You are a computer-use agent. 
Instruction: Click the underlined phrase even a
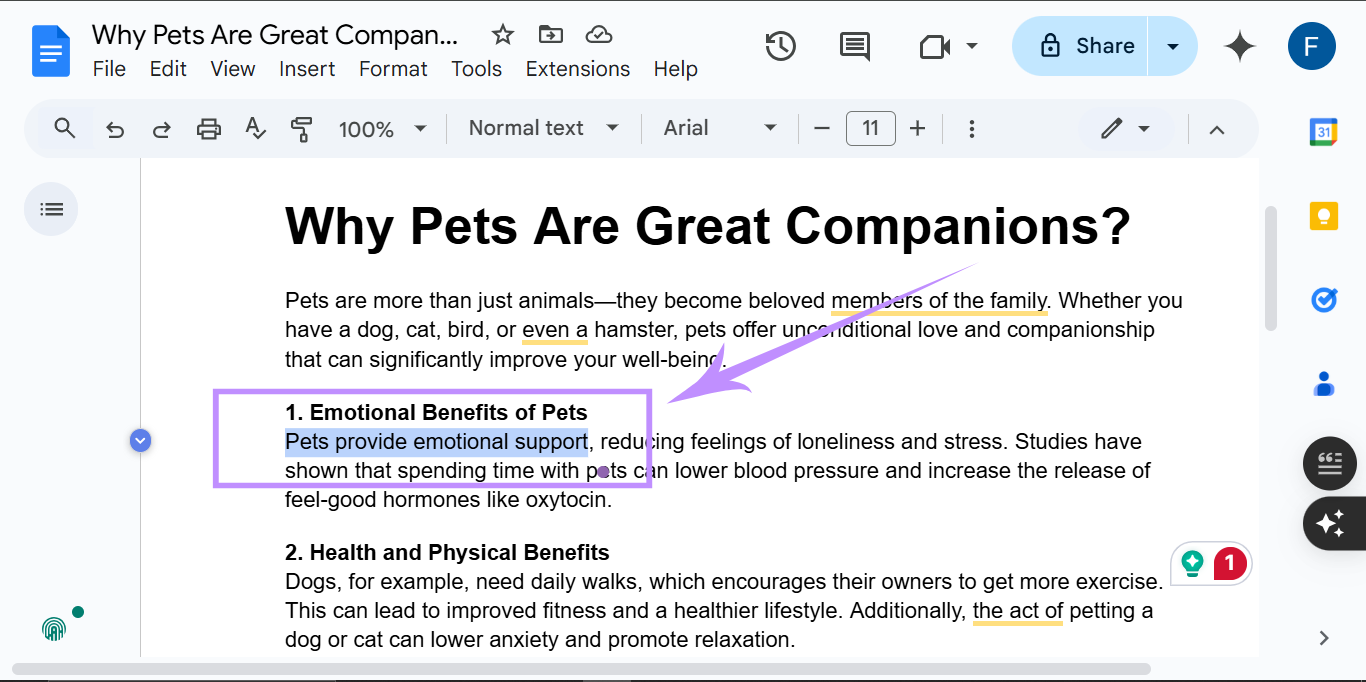(x=555, y=329)
